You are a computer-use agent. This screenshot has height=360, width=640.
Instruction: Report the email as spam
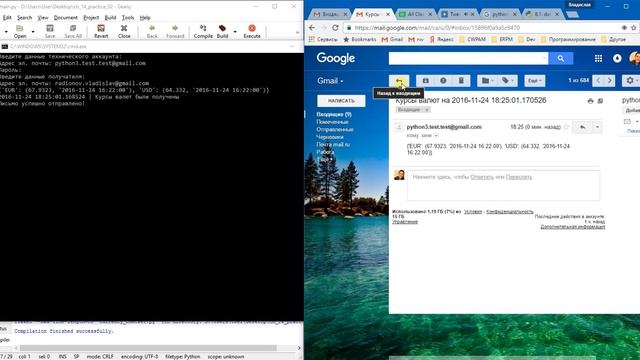443,81
